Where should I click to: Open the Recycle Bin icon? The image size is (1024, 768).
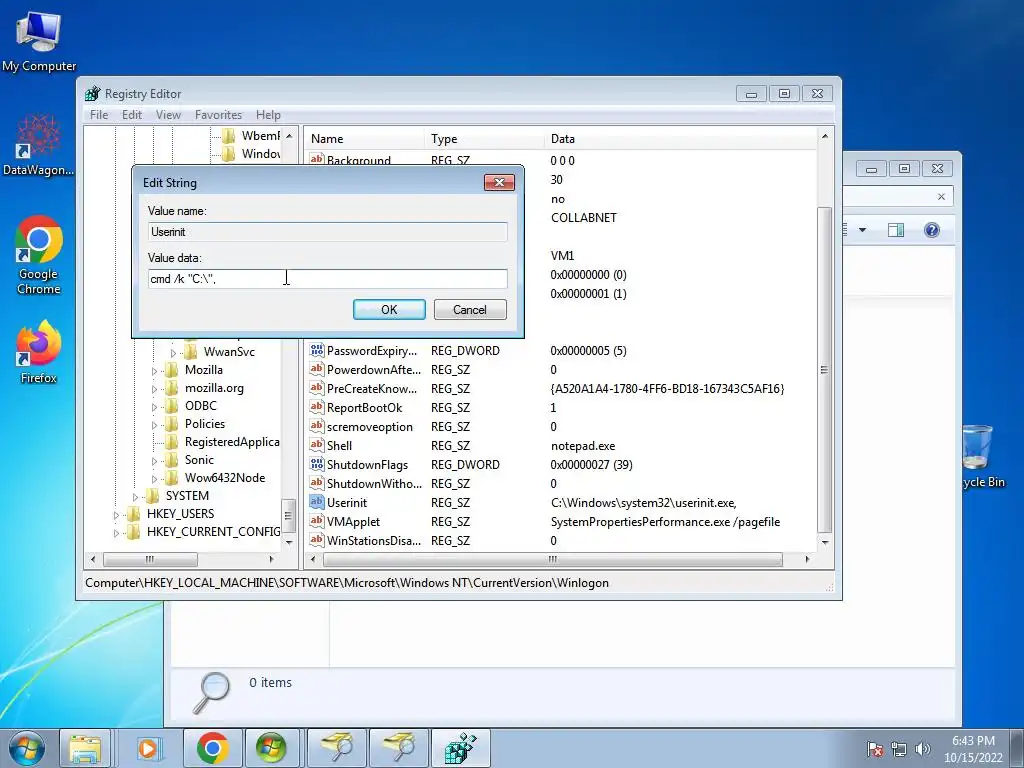click(x=978, y=456)
